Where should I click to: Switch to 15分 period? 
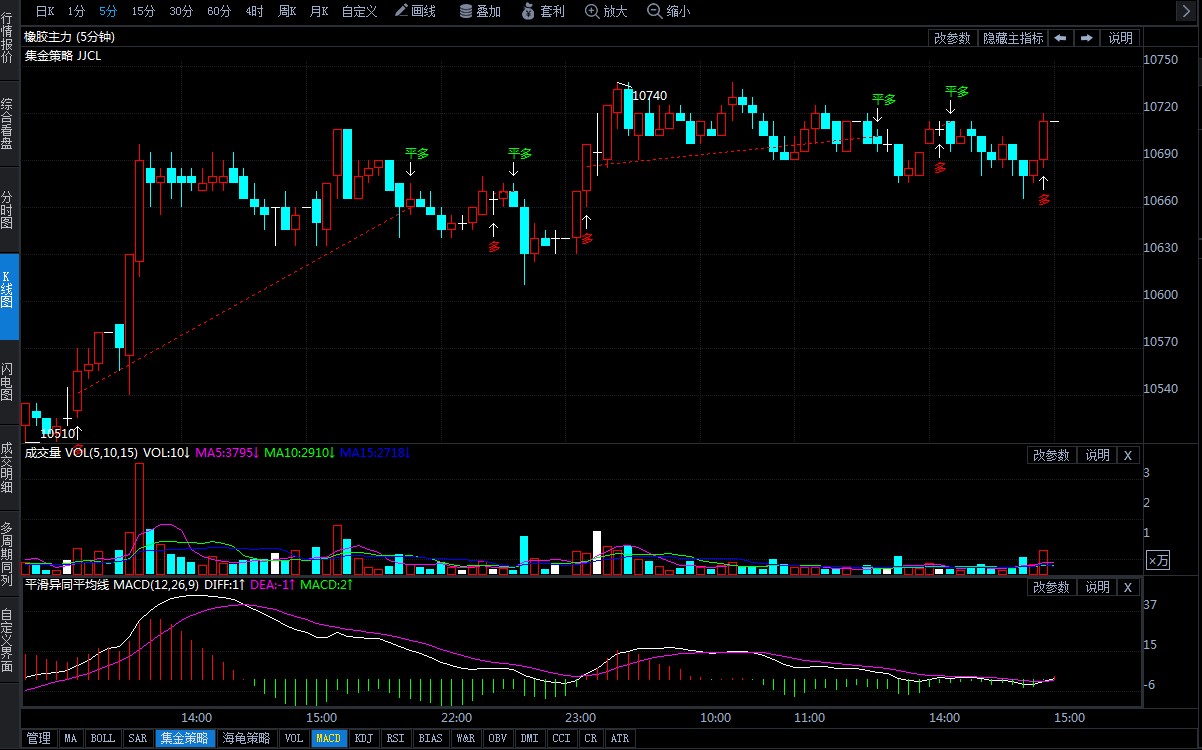point(143,11)
